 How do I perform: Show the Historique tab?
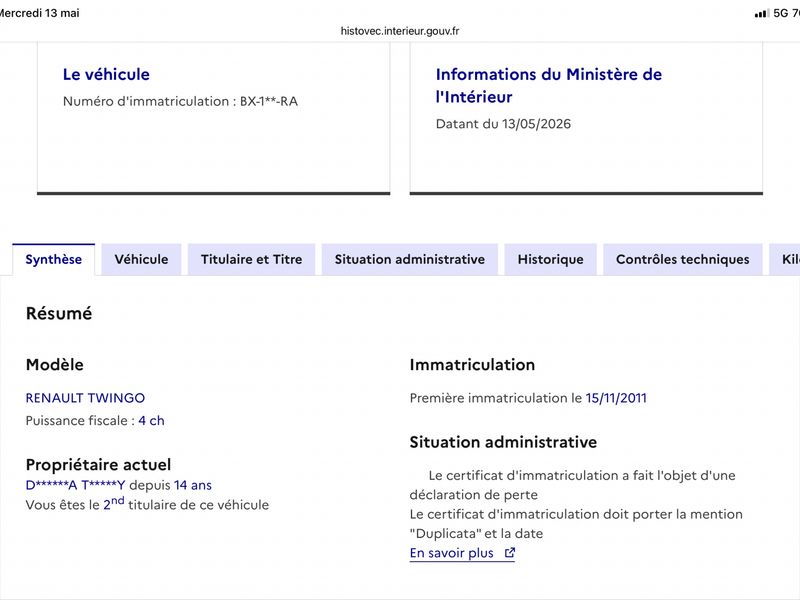tap(551, 260)
